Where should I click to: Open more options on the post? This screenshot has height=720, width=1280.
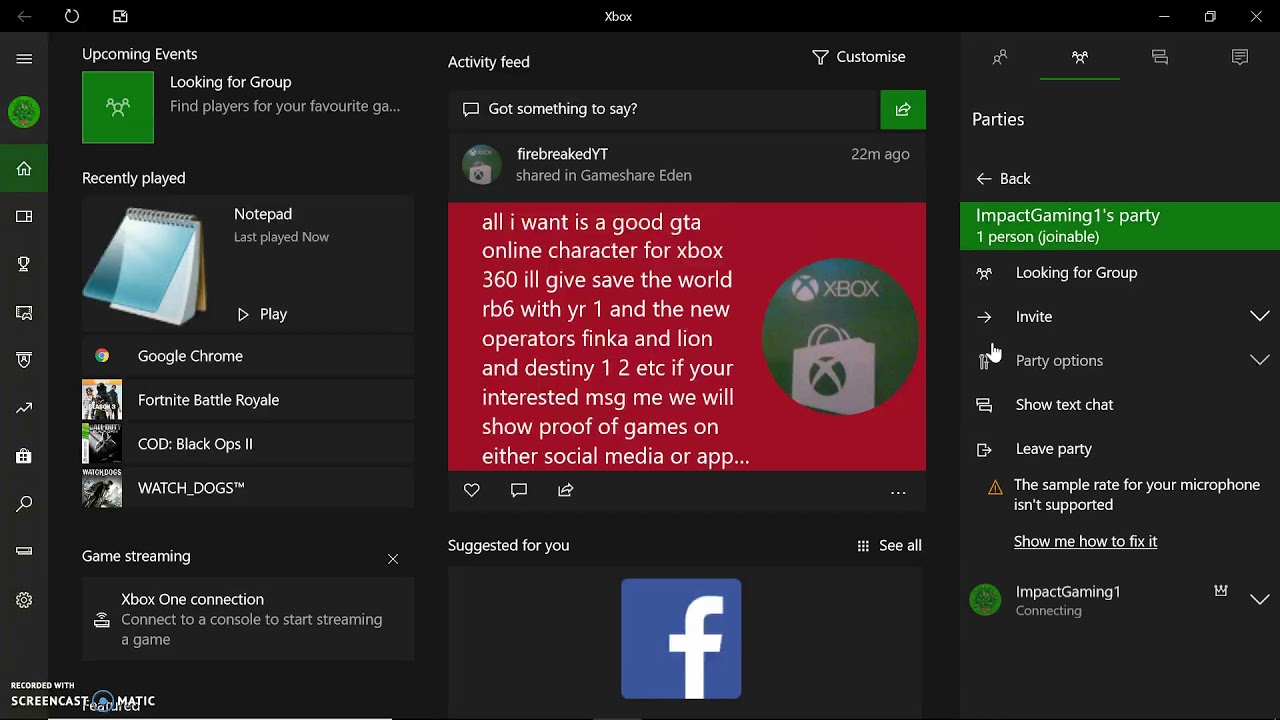[898, 492]
